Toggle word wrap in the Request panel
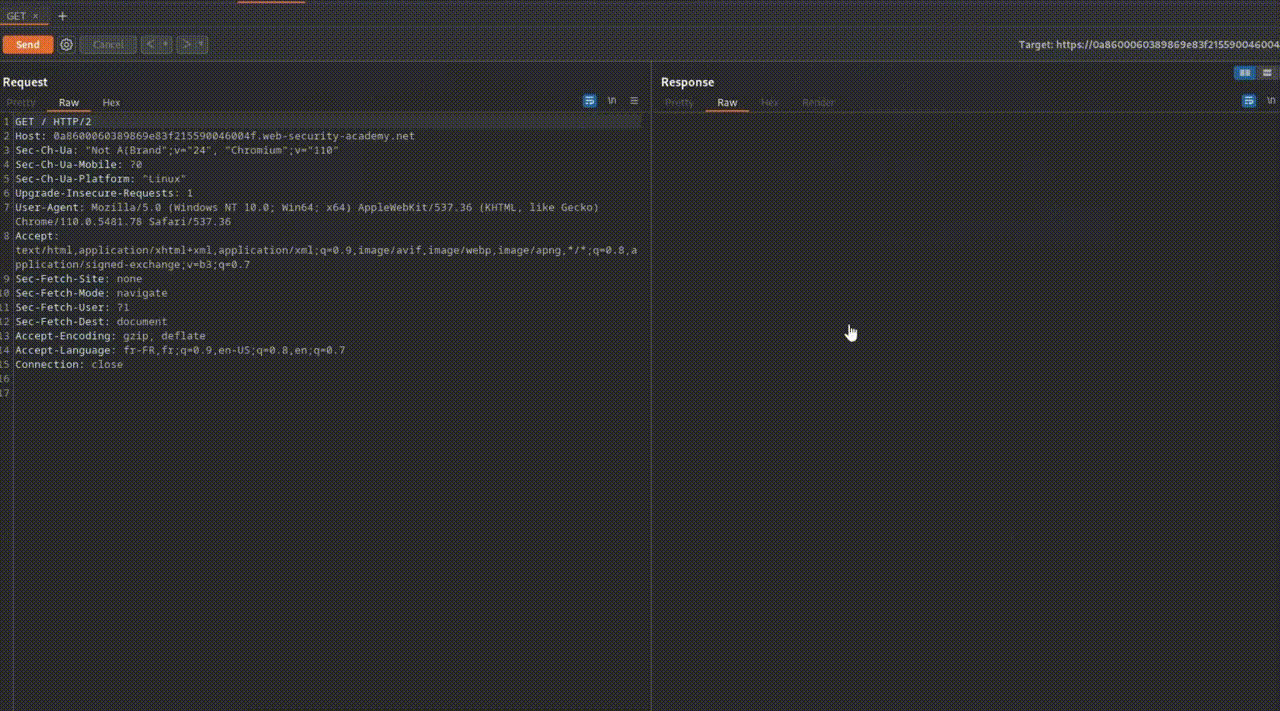Viewport: 1280px width, 711px height. click(590, 101)
